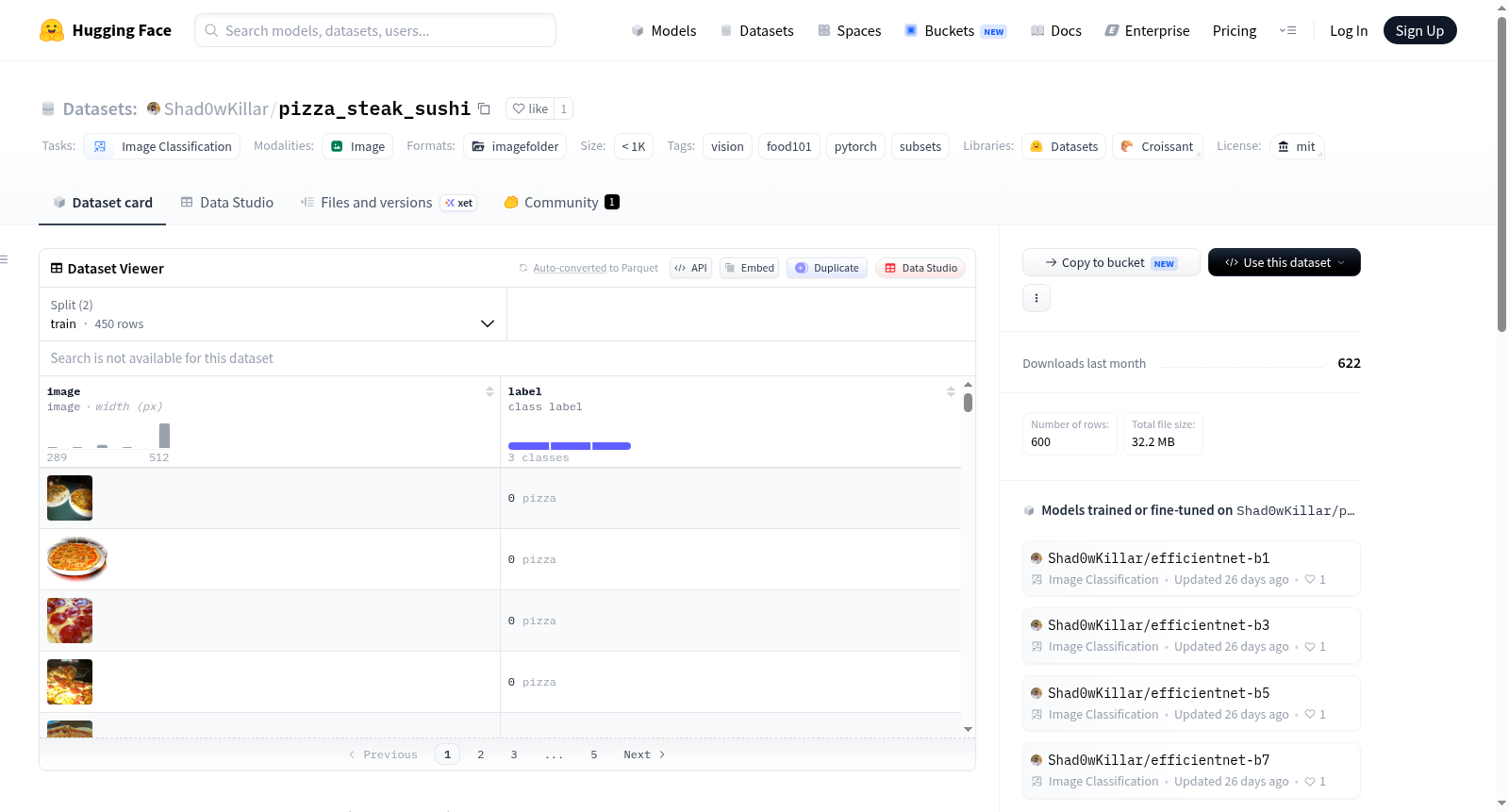
Task: Click the Sign Up button
Action: 1419,30
